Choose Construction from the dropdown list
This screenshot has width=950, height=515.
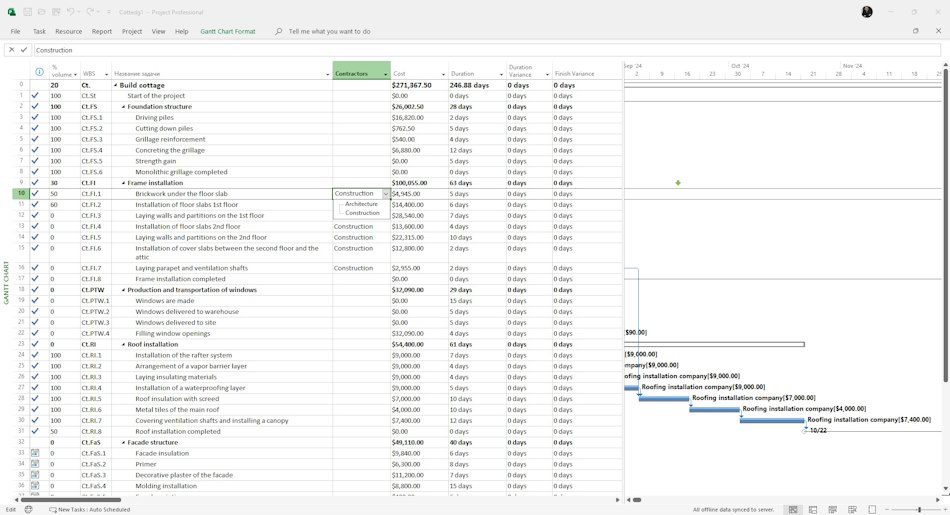coord(362,213)
